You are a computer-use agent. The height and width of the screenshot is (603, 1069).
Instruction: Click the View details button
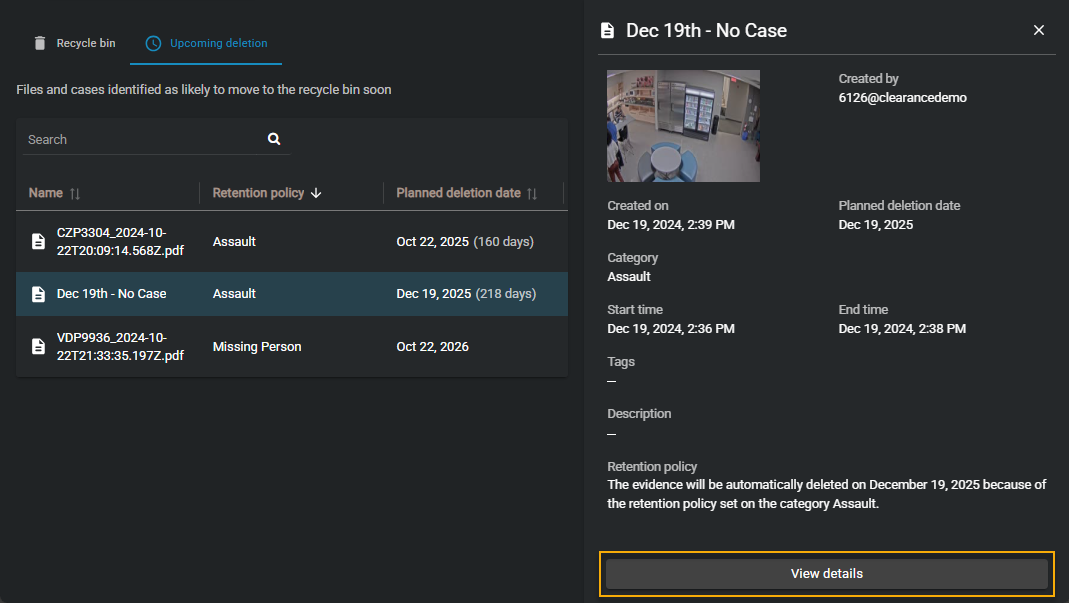826,574
